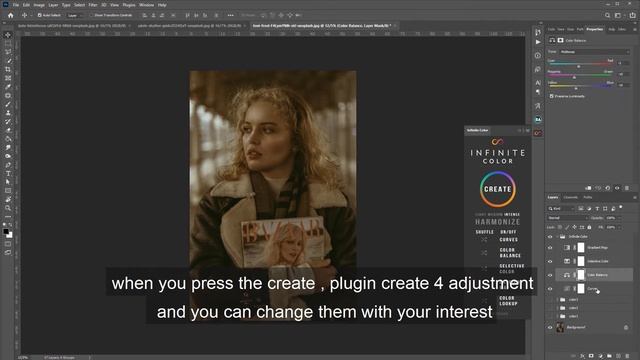Click the lock icon on Background layer
This screenshot has height=360, width=640.
coord(626,327)
